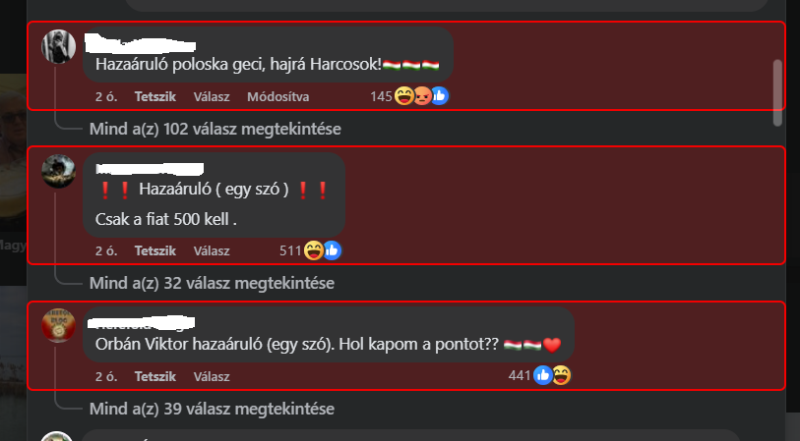800x441 pixels.
Task: Expand all 39 replies
Action: pos(212,408)
